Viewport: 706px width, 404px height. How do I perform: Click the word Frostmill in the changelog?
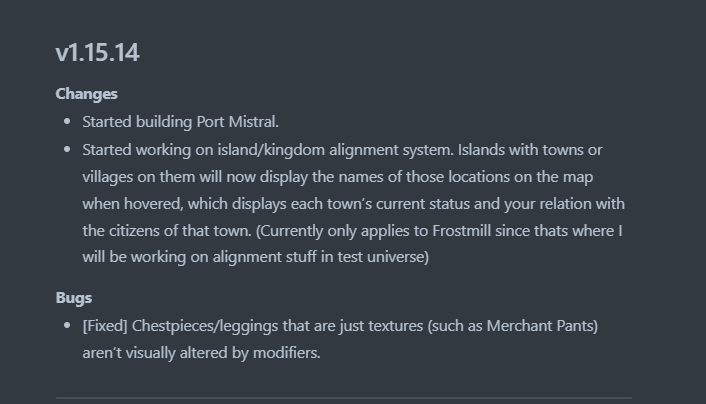click(x=462, y=231)
